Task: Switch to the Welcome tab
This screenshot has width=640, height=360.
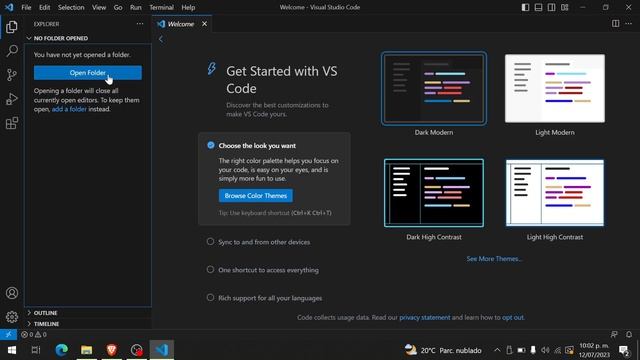Action: coord(181,24)
